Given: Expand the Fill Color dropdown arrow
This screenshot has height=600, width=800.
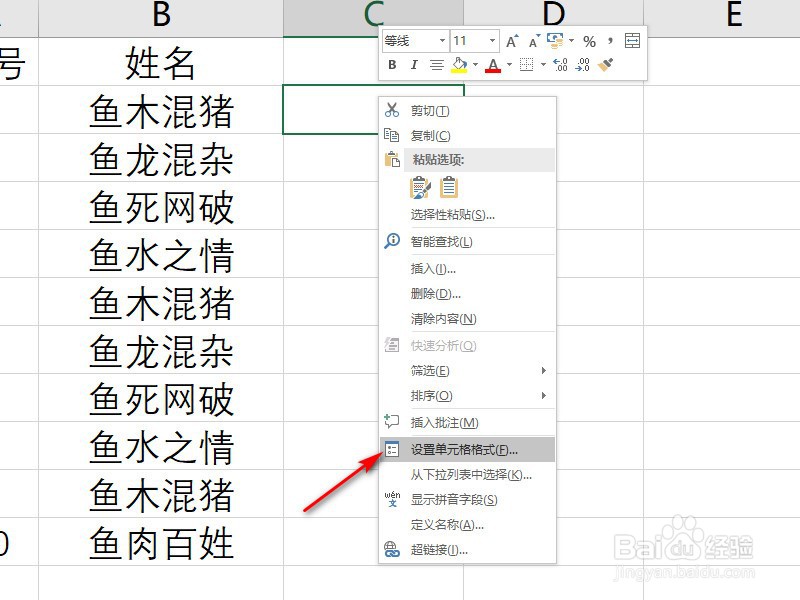Looking at the screenshot, I should point(475,63).
